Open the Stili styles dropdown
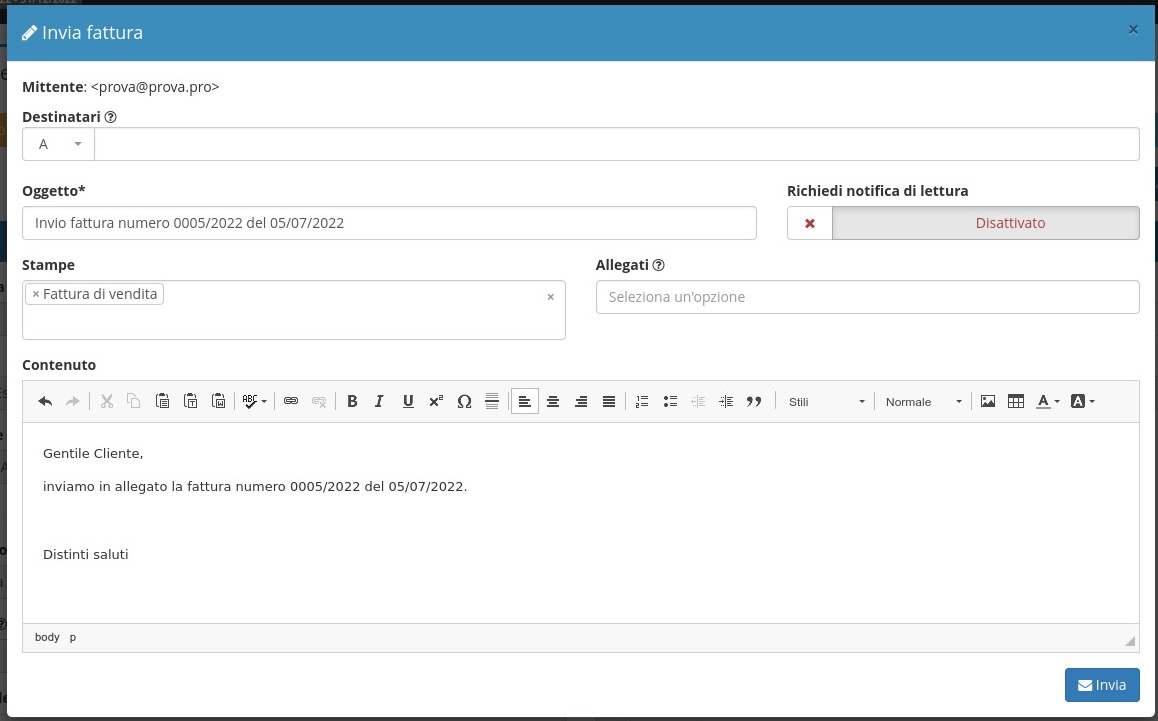Image resolution: width=1158 pixels, height=721 pixels. pyautogui.click(x=826, y=402)
